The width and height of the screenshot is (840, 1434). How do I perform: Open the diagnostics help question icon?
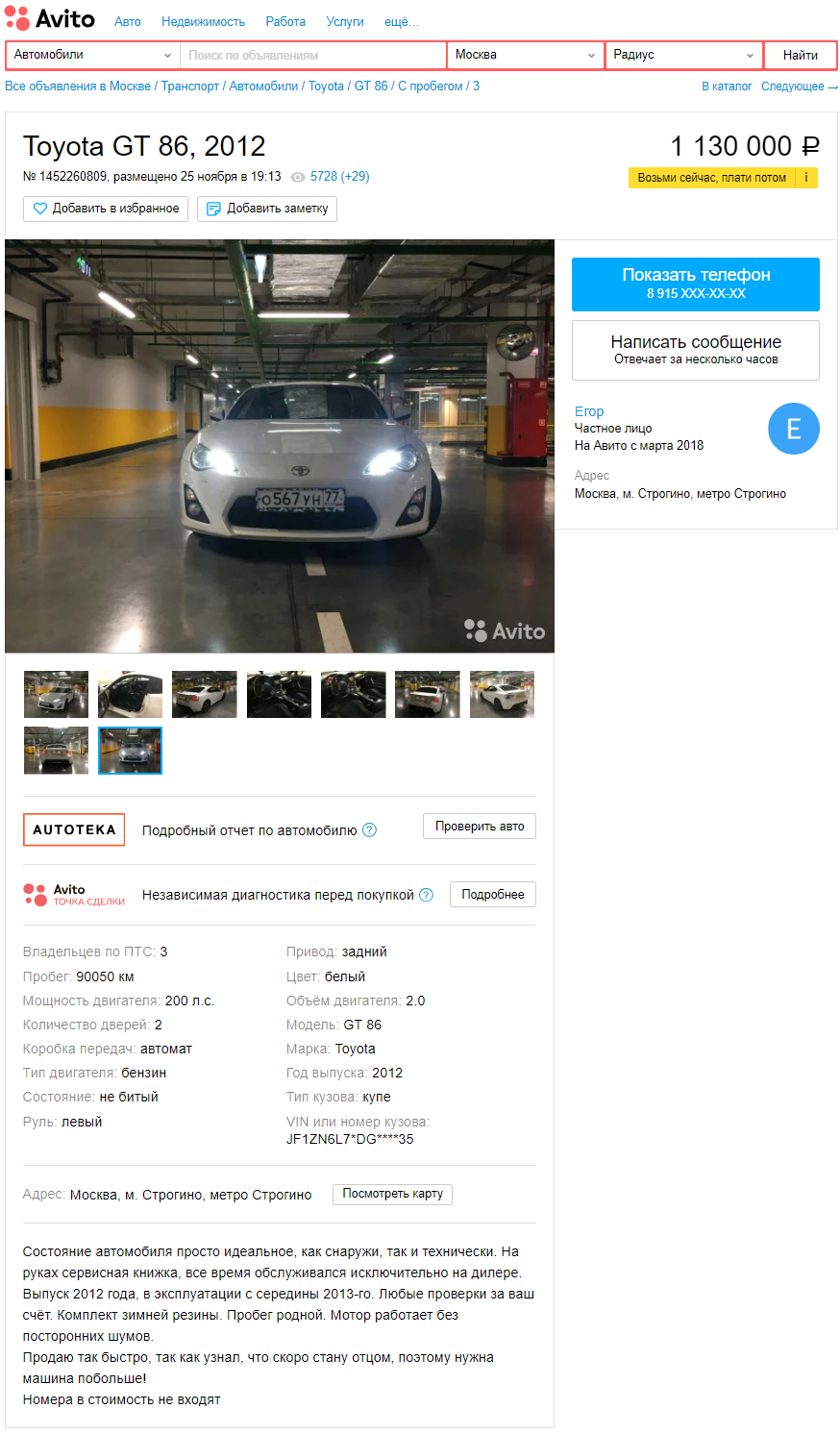click(x=427, y=895)
